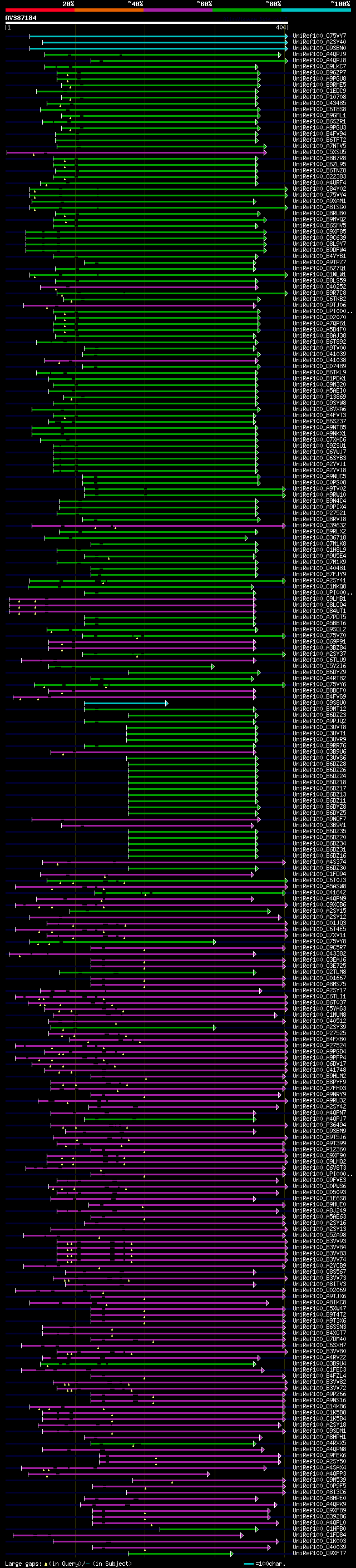
Task: Open the UniRef100_Q75VY7 hit
Action: (x=319, y=36)
